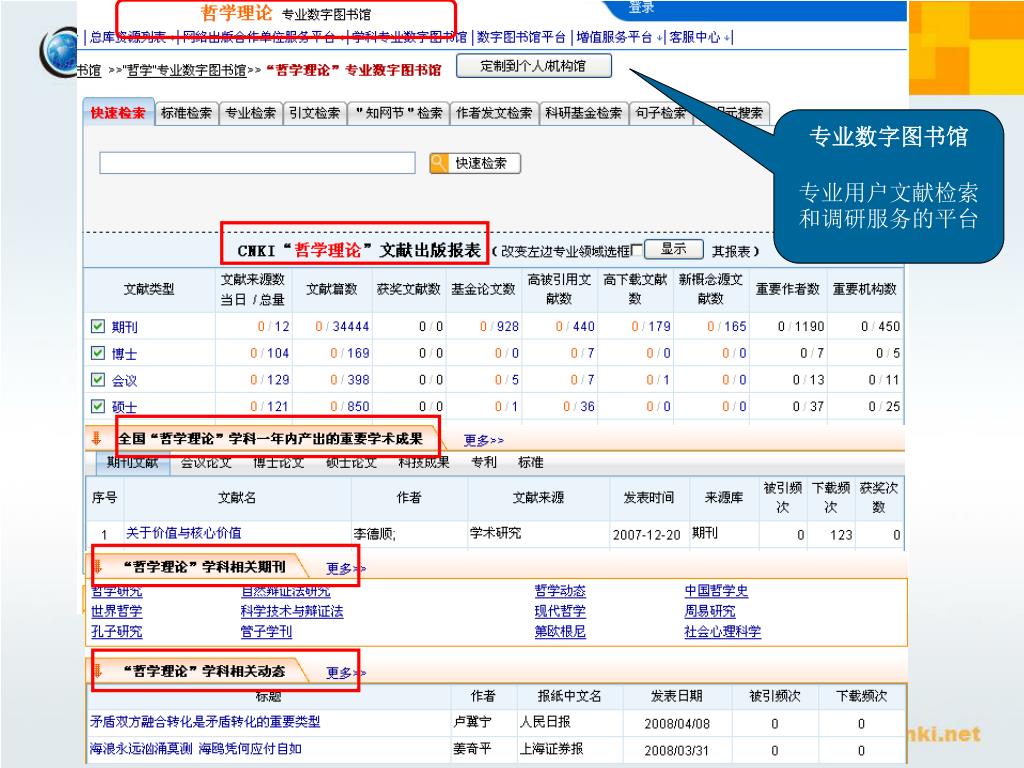
Task: Select the 科研基金检索 tab
Action: pos(584,113)
